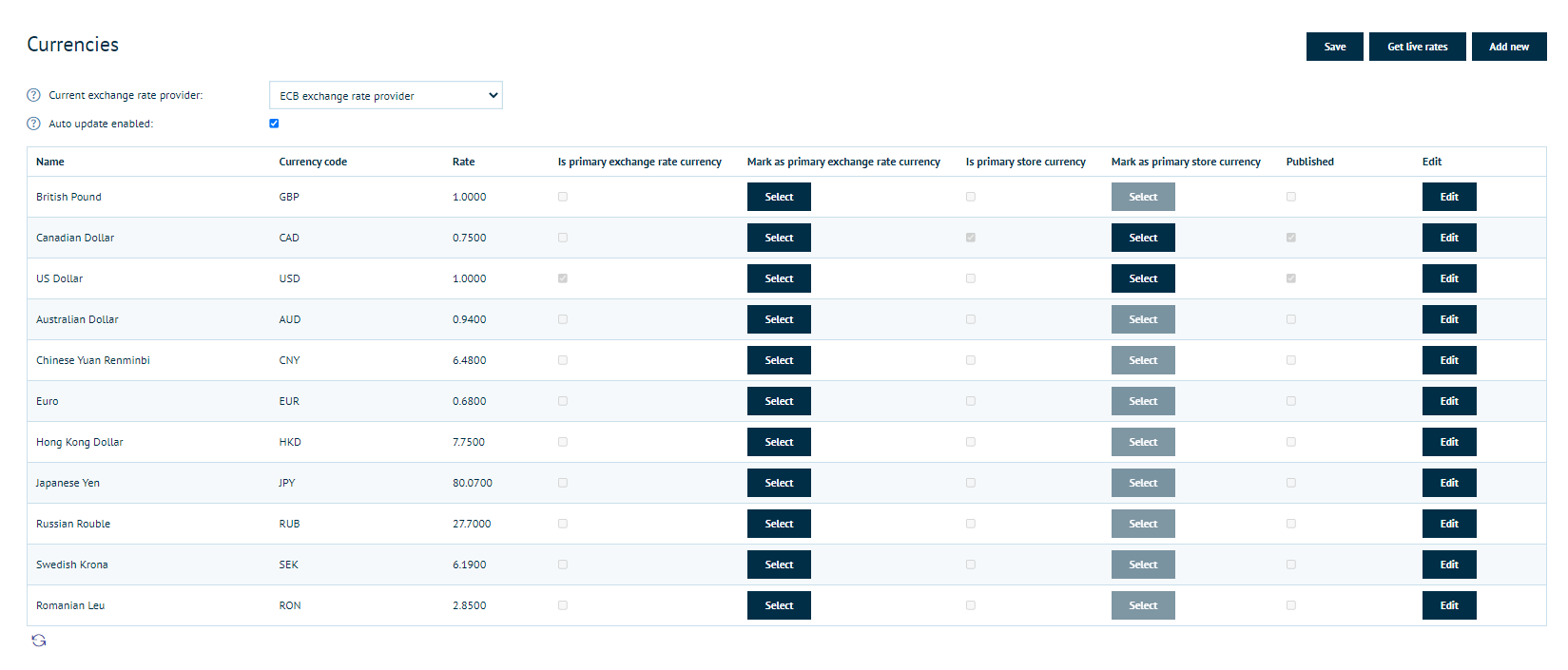Click the primary exchange rate checkbox for US Dollar
This screenshot has height=670, width=1568.
click(x=563, y=278)
